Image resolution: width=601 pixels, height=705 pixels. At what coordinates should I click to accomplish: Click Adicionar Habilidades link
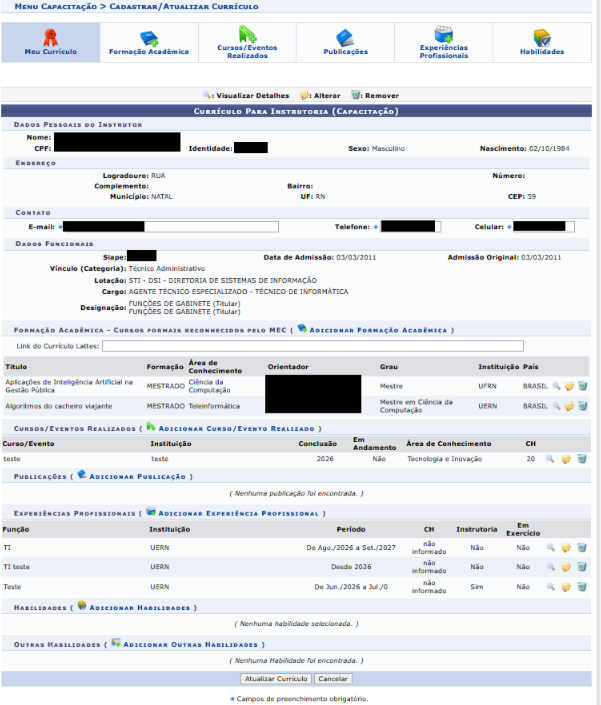(139, 608)
